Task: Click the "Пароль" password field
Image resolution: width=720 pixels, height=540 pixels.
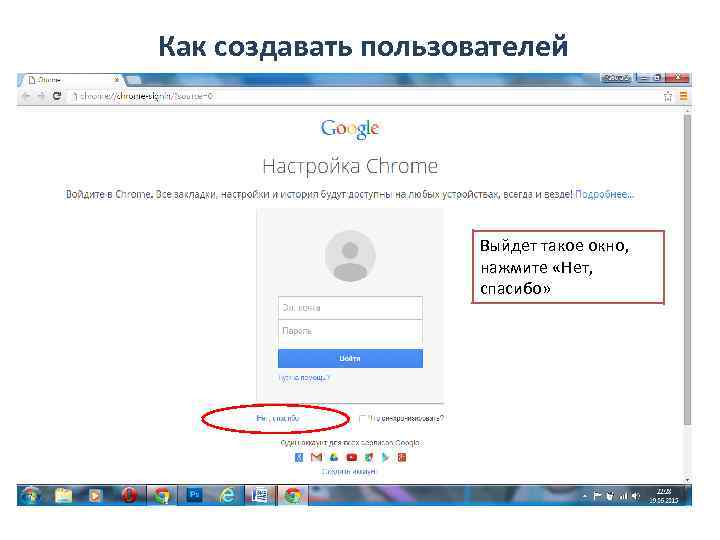Action: 350,331
